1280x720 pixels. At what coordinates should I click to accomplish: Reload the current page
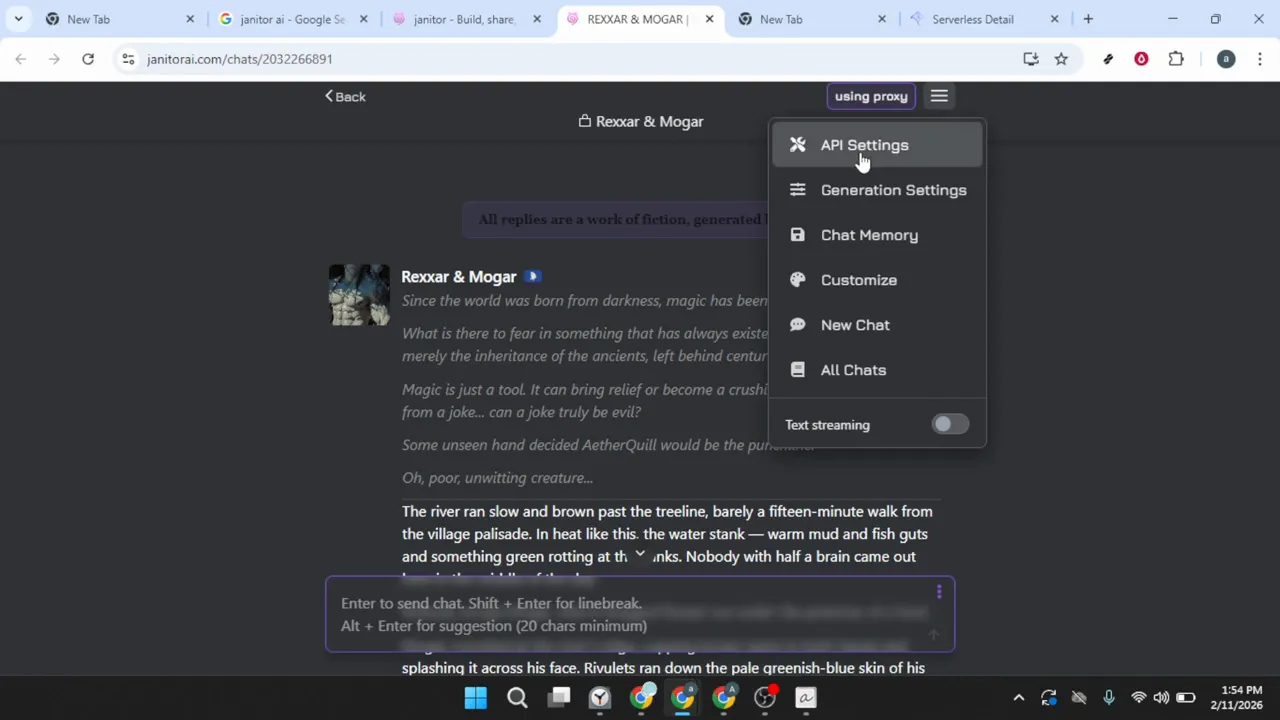88,59
